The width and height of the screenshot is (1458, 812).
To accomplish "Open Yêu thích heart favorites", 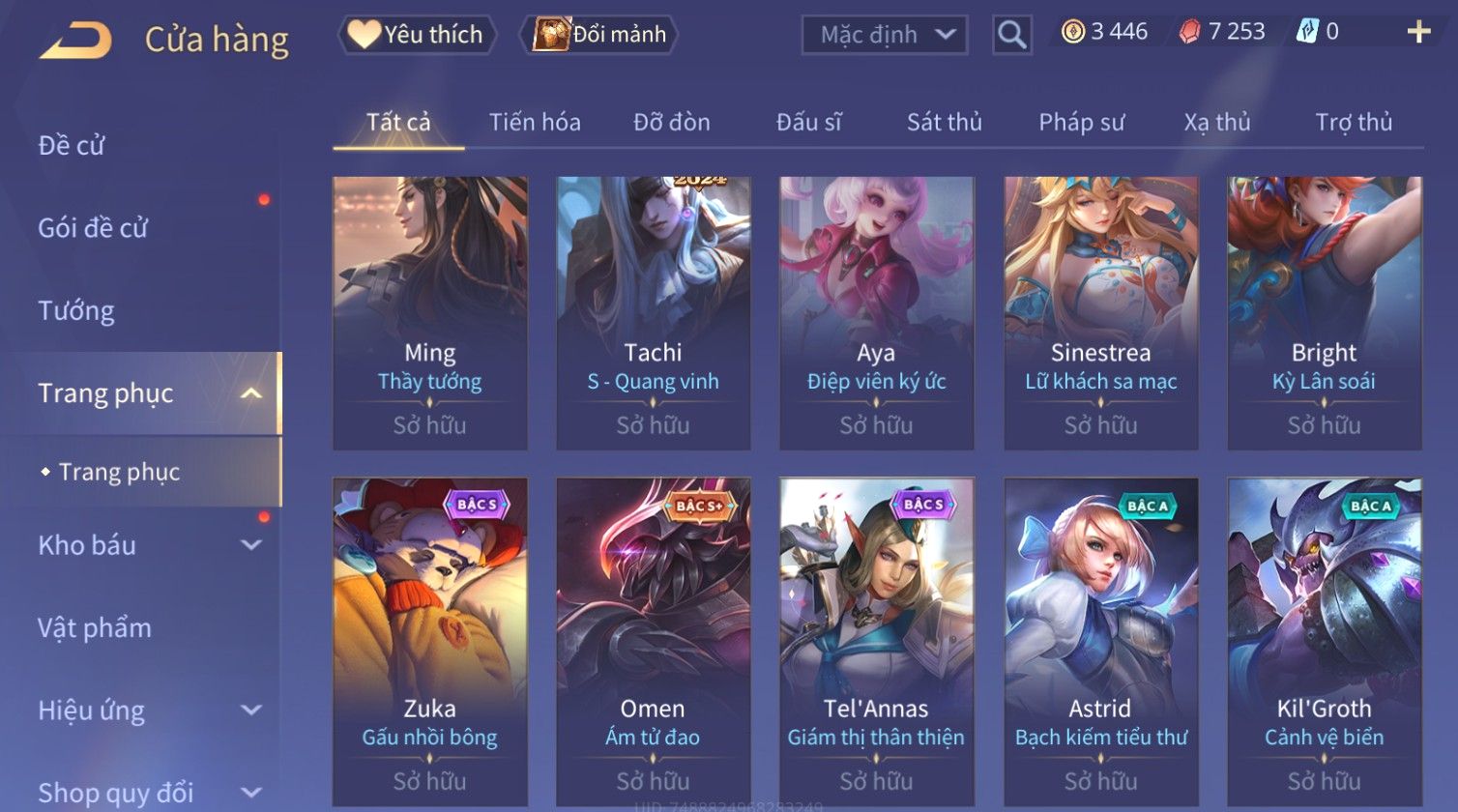I will click(x=417, y=35).
